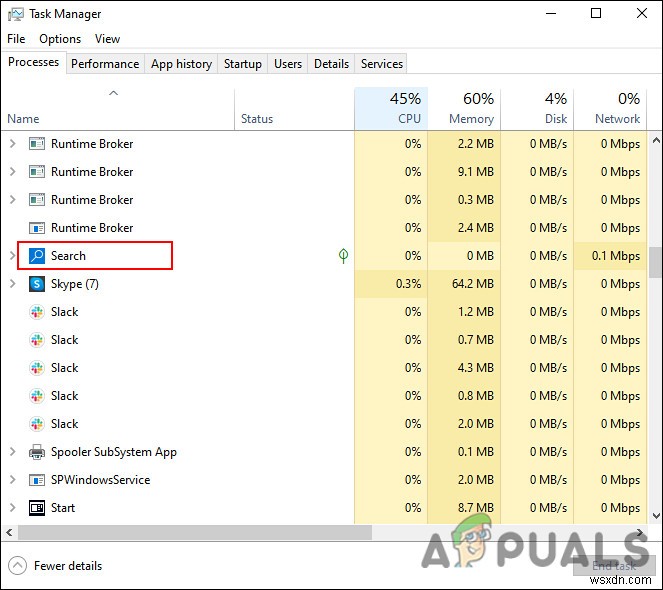The image size is (663, 590).
Task: Click the Spooler SubSystem App printer icon
Action: tap(37, 452)
